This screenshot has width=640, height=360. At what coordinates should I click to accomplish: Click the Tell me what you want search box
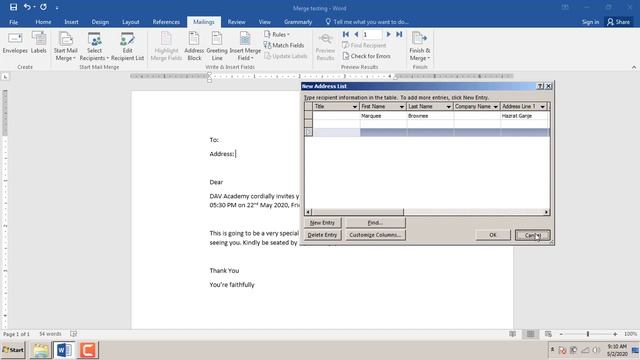coord(367,22)
